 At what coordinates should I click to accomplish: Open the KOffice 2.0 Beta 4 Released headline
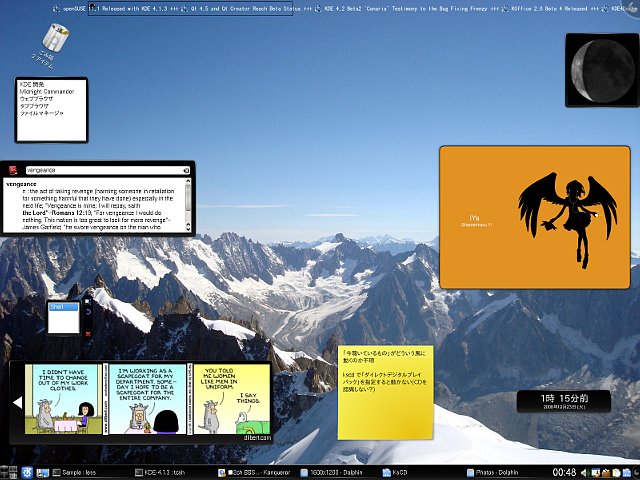pyautogui.click(x=549, y=9)
